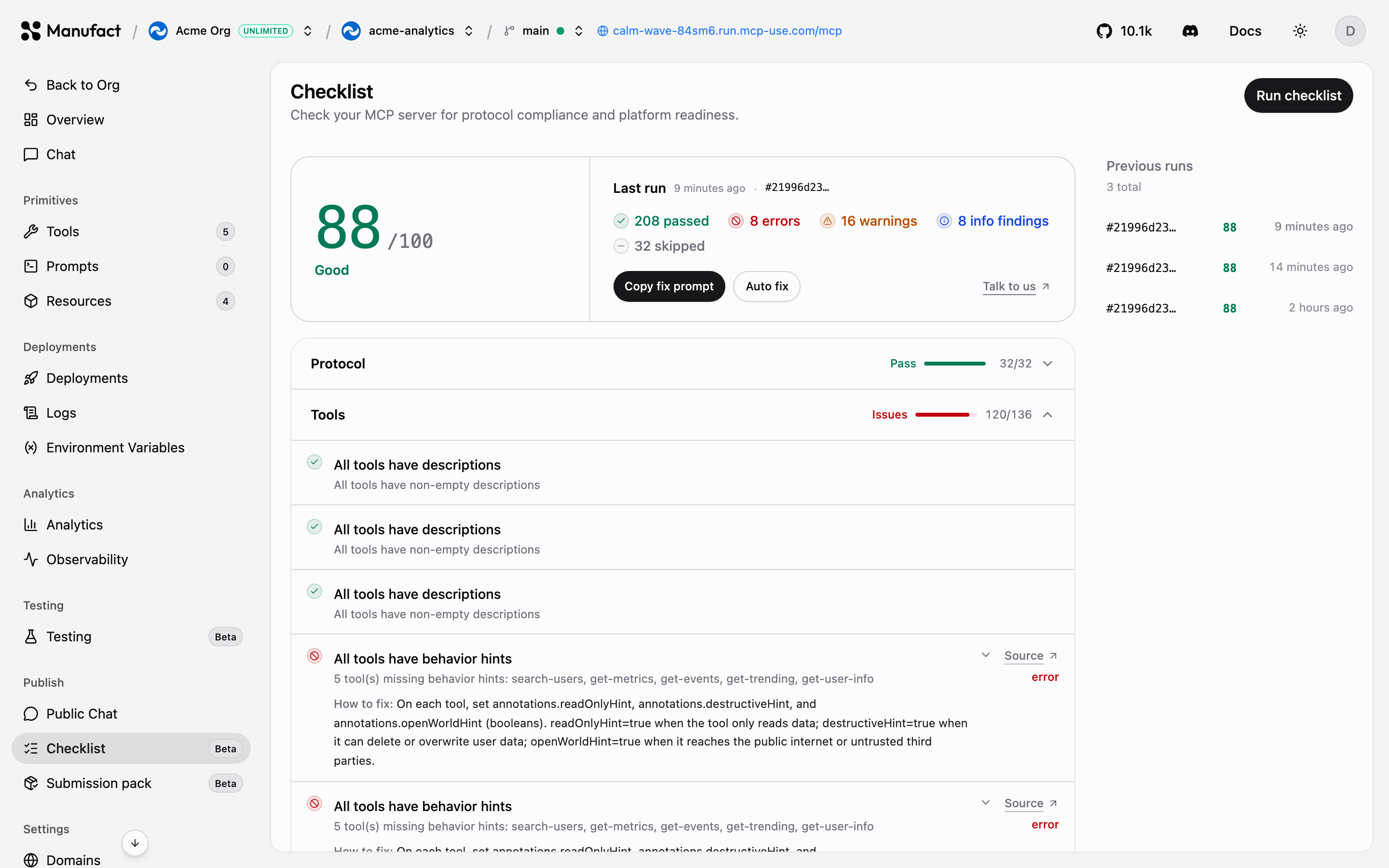Open previous run from 2 hours ago
Viewport: 1389px width, 868px height.
[1229, 308]
